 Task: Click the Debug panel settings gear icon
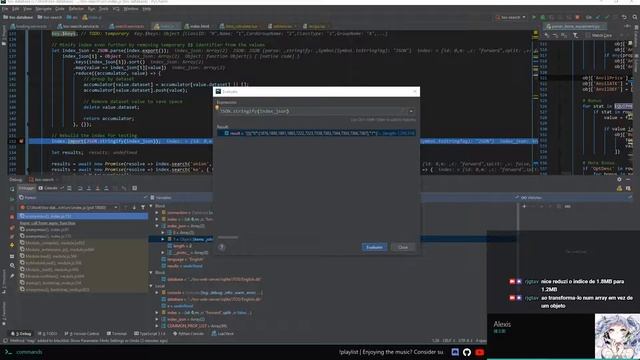619,179
